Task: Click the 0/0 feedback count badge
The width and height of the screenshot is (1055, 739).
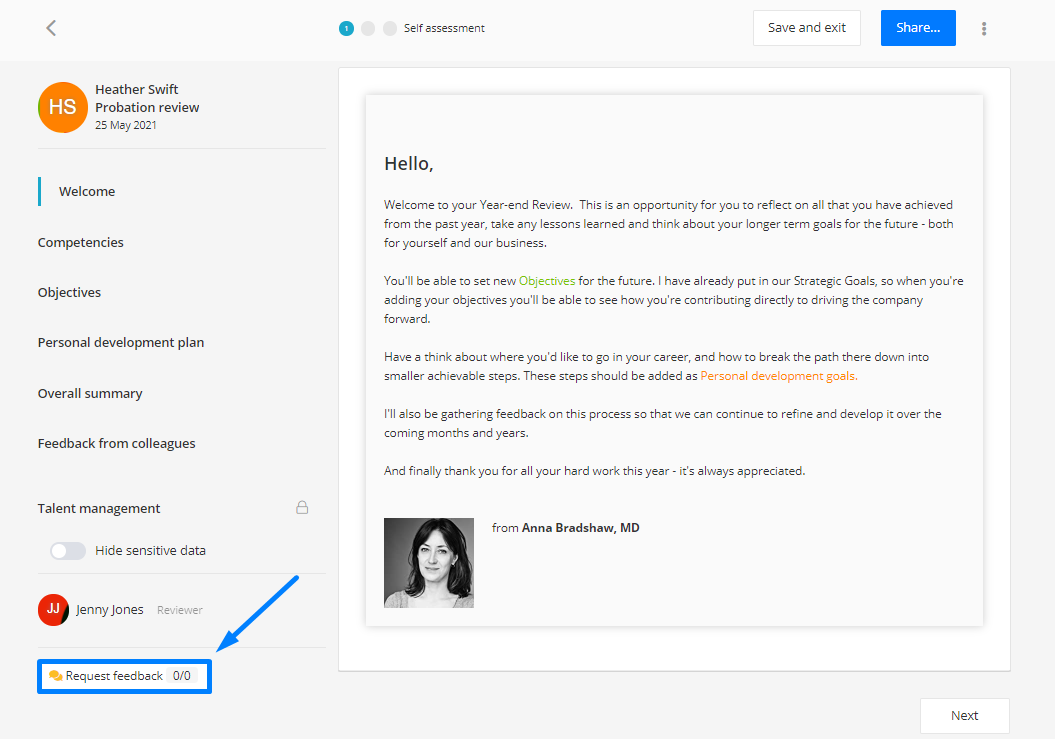Action: pos(182,676)
